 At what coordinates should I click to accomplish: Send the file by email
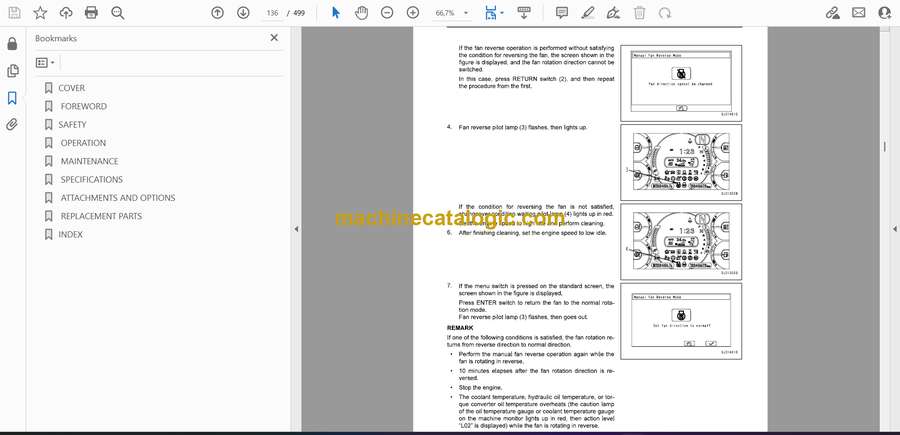pyautogui.click(x=859, y=13)
